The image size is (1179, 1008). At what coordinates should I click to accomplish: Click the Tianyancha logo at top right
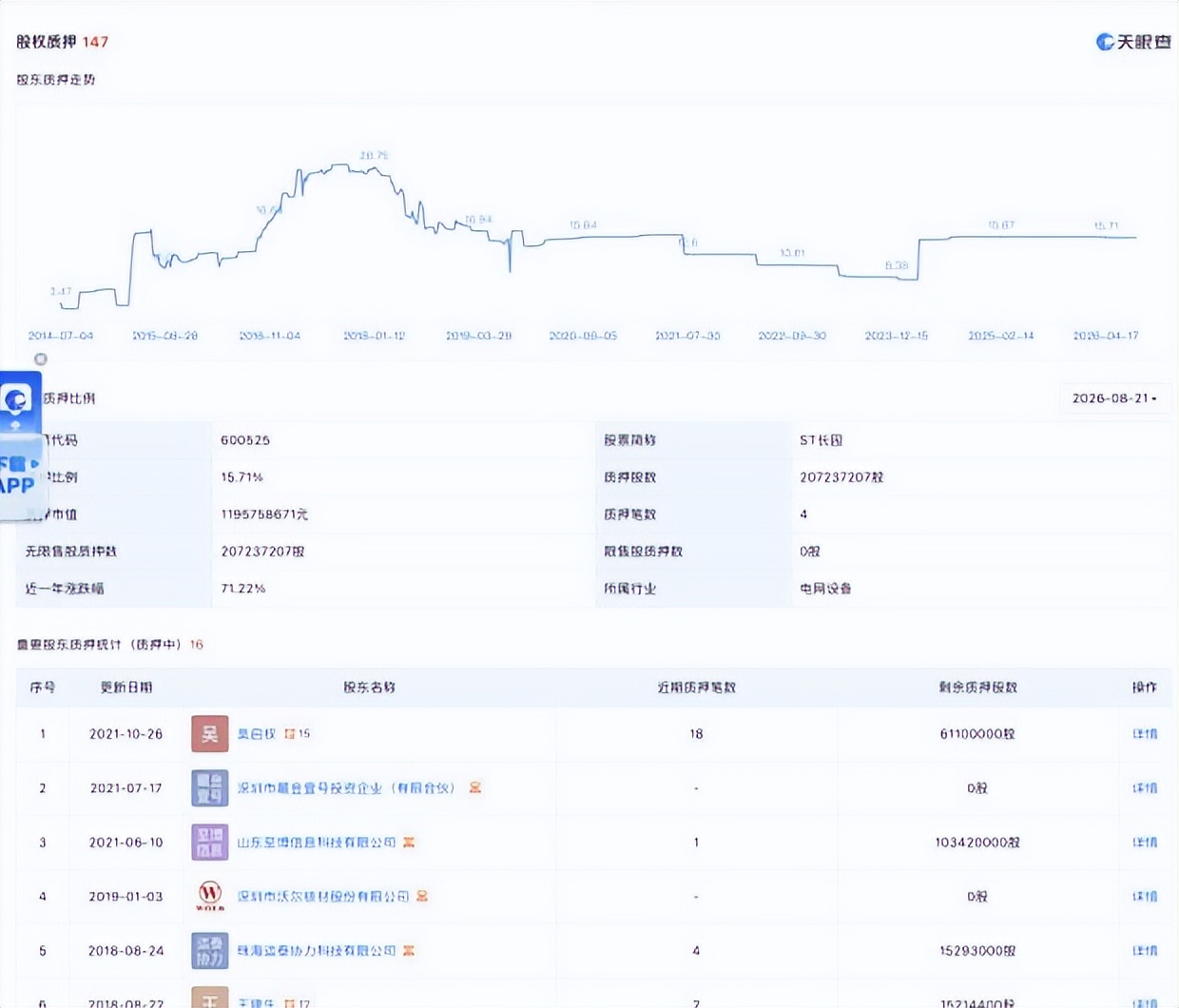pyautogui.click(x=1133, y=42)
